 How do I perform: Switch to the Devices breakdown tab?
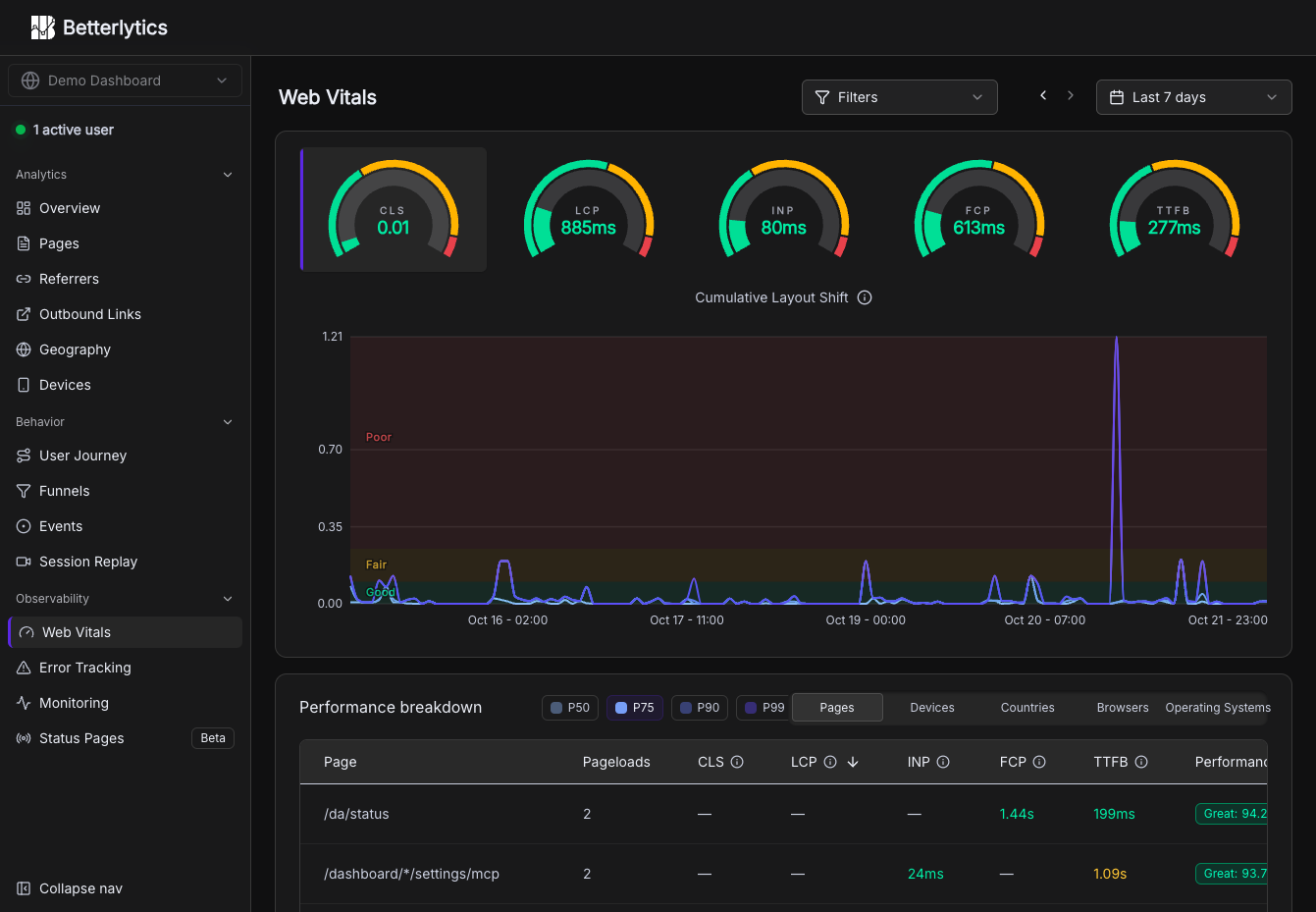click(x=932, y=708)
